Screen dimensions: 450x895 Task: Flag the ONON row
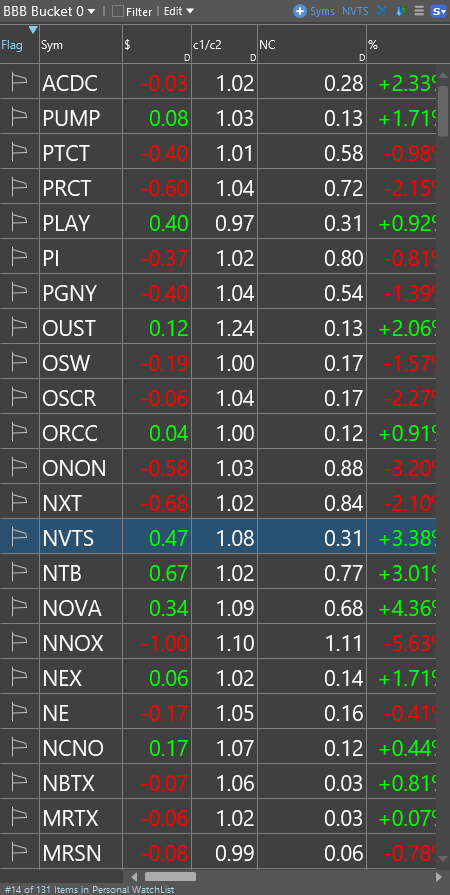(19, 468)
